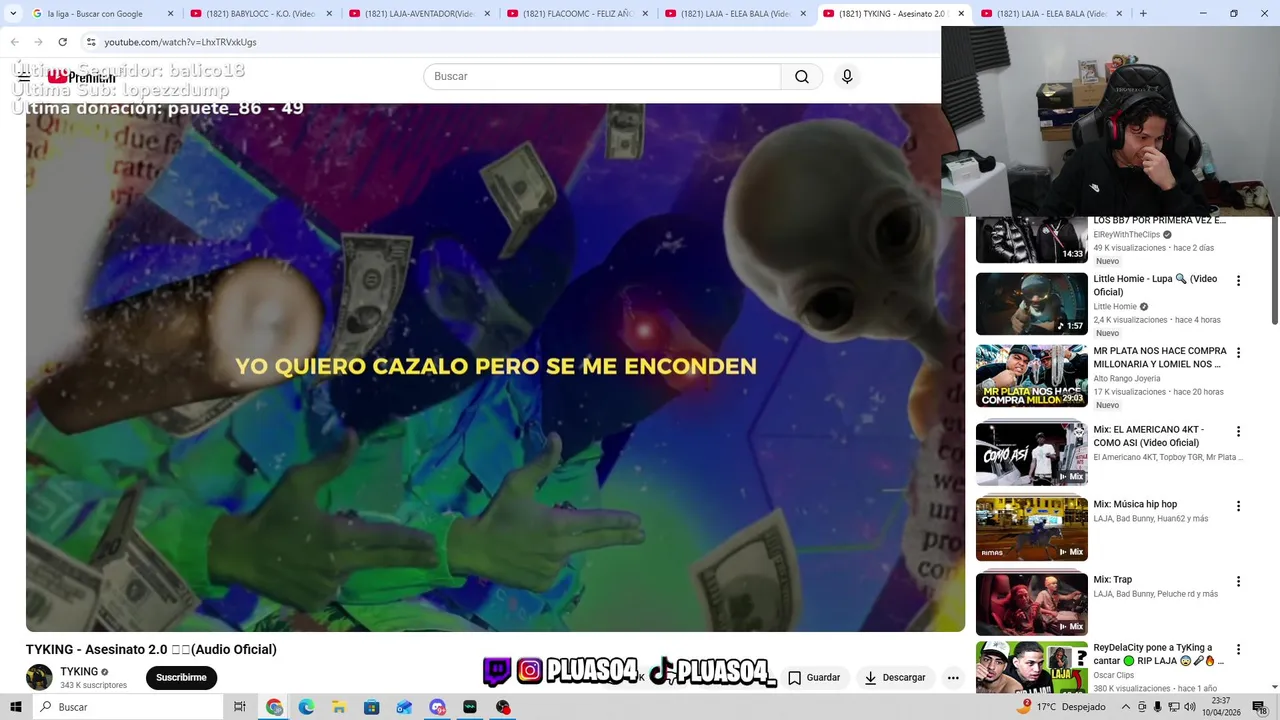Image resolution: width=1280 pixels, height=720 pixels.
Task: Close the LAJA-AVENTADOR tab
Action: click(487, 14)
